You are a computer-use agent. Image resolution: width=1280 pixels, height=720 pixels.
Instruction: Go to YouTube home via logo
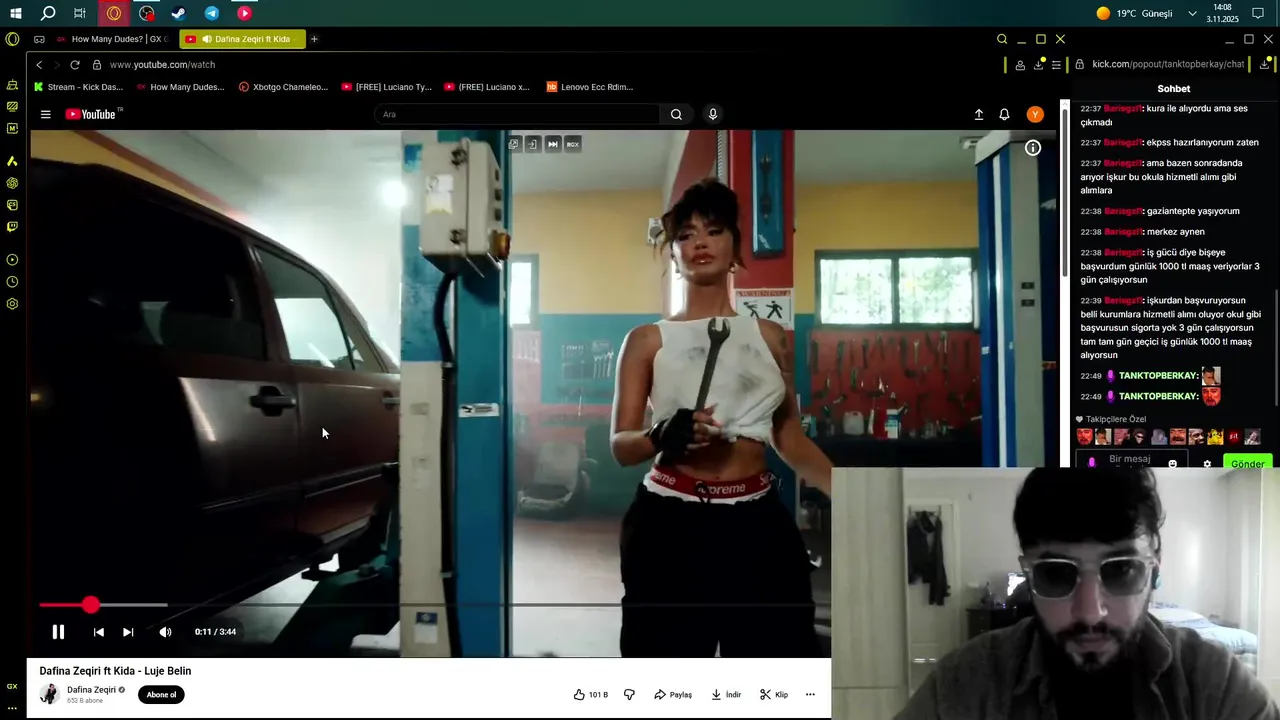(93, 114)
